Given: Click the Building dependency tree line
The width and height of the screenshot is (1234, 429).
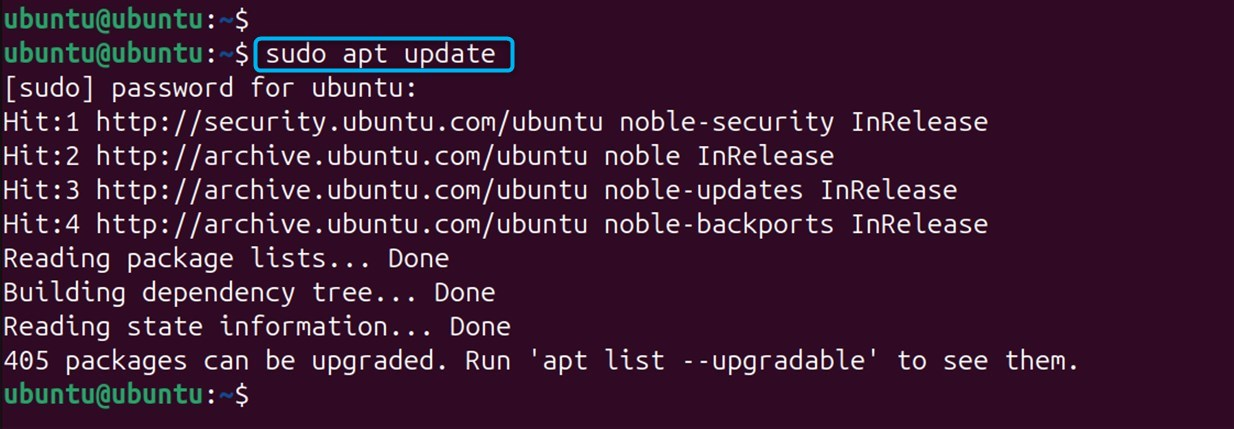Looking at the screenshot, I should click(x=249, y=292).
